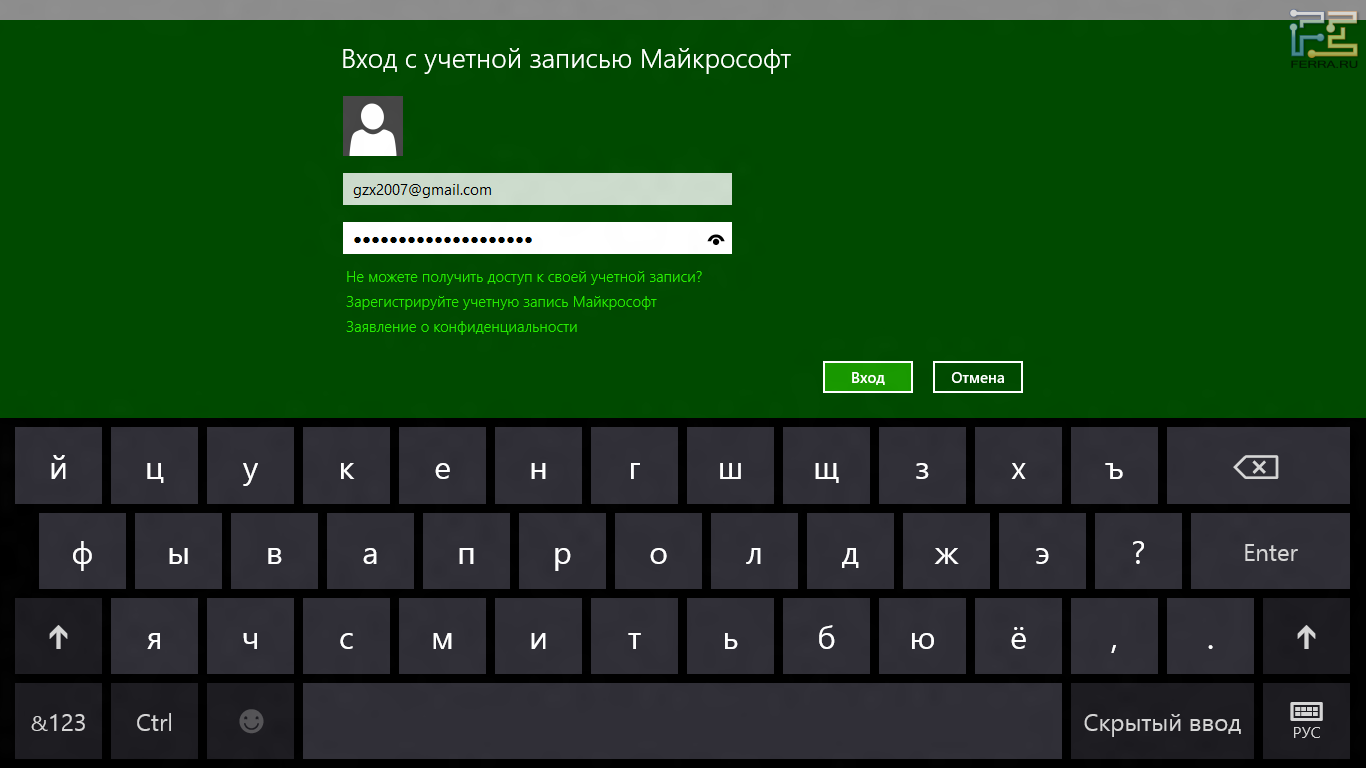Screen dimensions: 1366x768
Task: Tap the ё key
Action: point(1018,637)
